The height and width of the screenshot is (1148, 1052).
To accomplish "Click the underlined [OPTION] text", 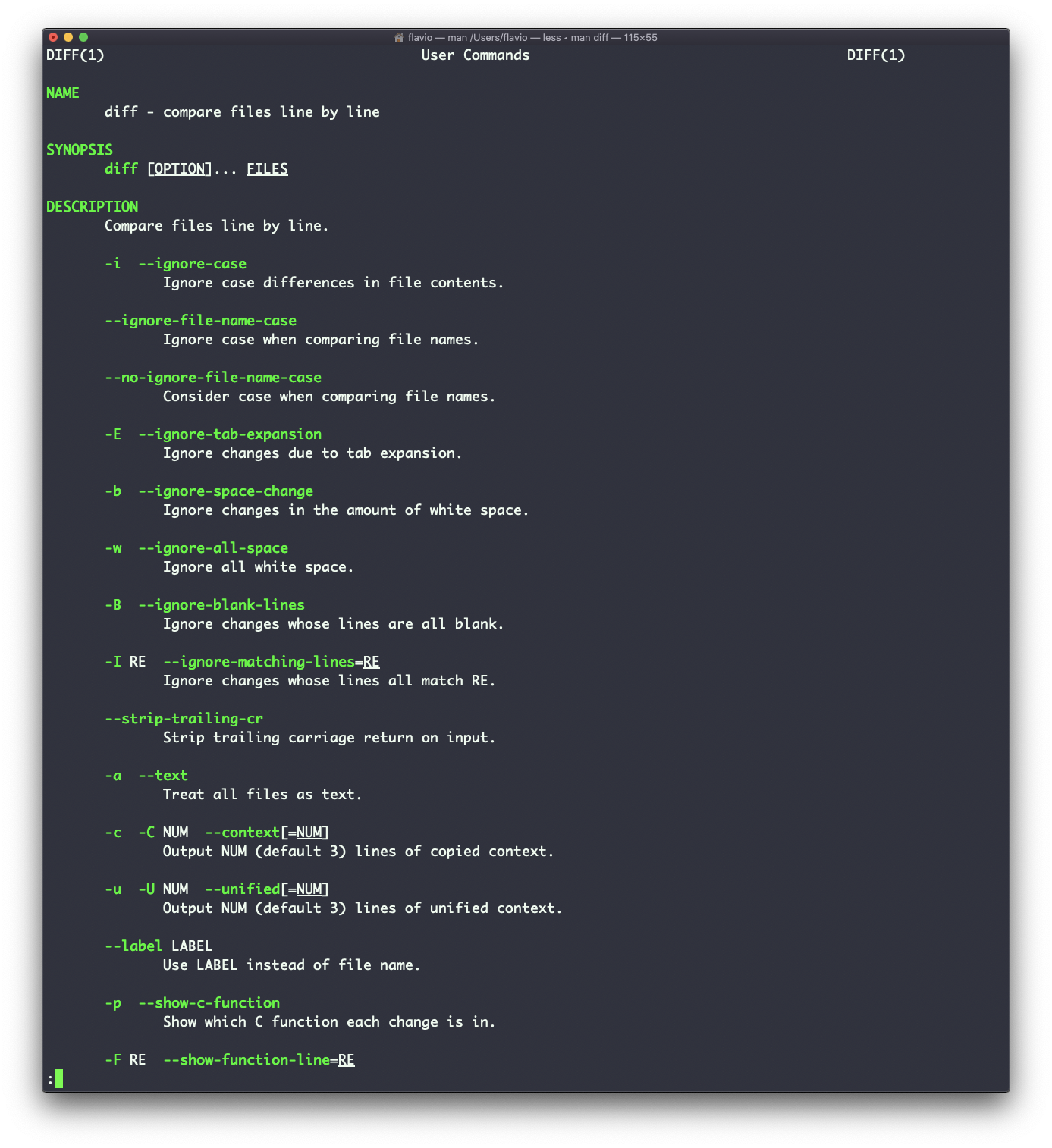I will pyautogui.click(x=180, y=168).
